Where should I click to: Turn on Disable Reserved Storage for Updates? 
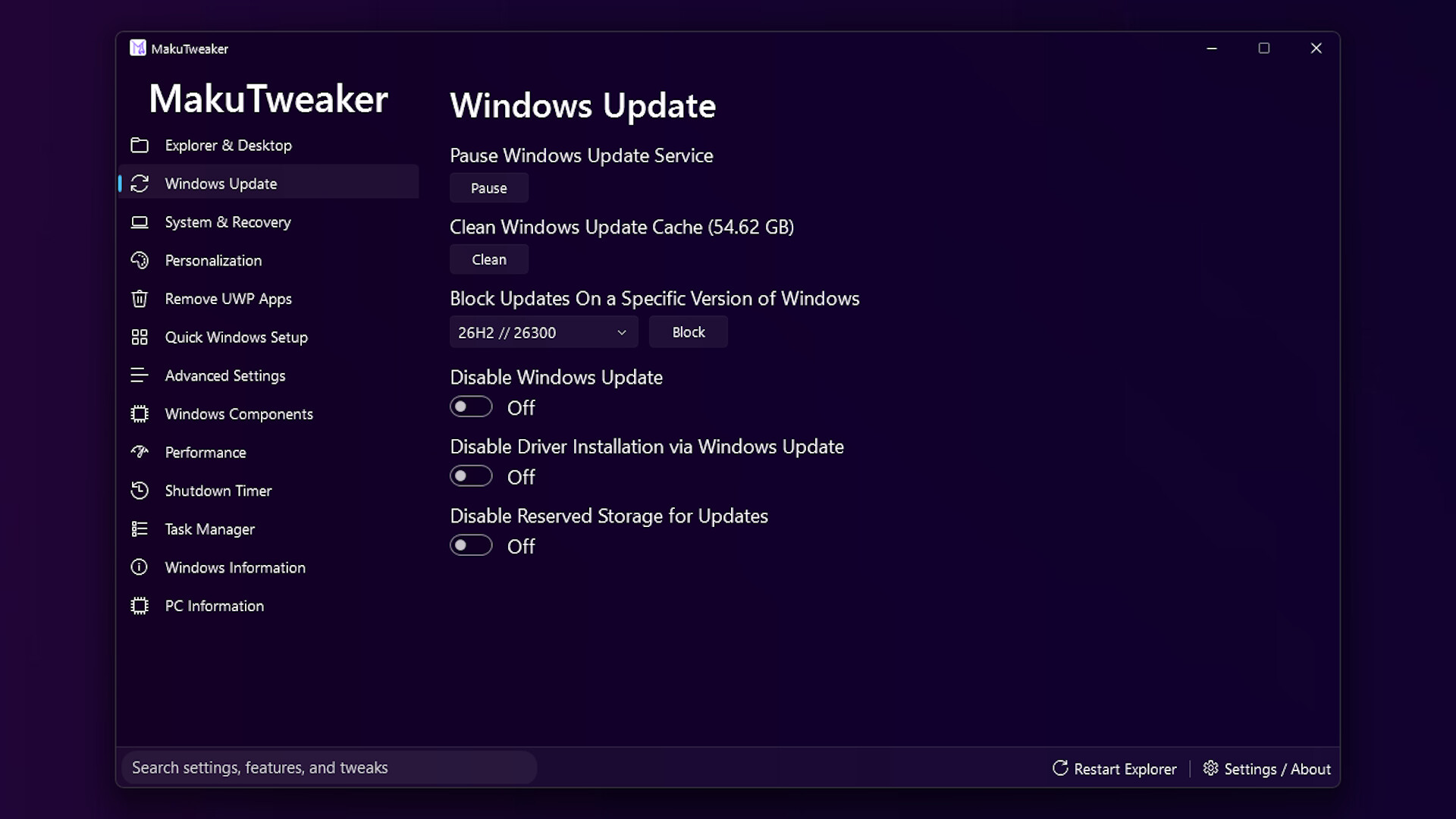coord(471,545)
